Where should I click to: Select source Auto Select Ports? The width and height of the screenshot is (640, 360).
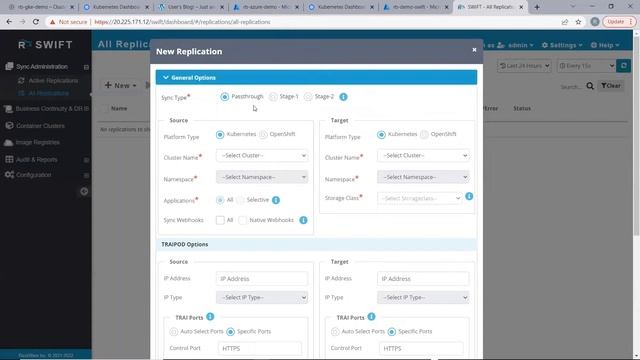click(174, 331)
